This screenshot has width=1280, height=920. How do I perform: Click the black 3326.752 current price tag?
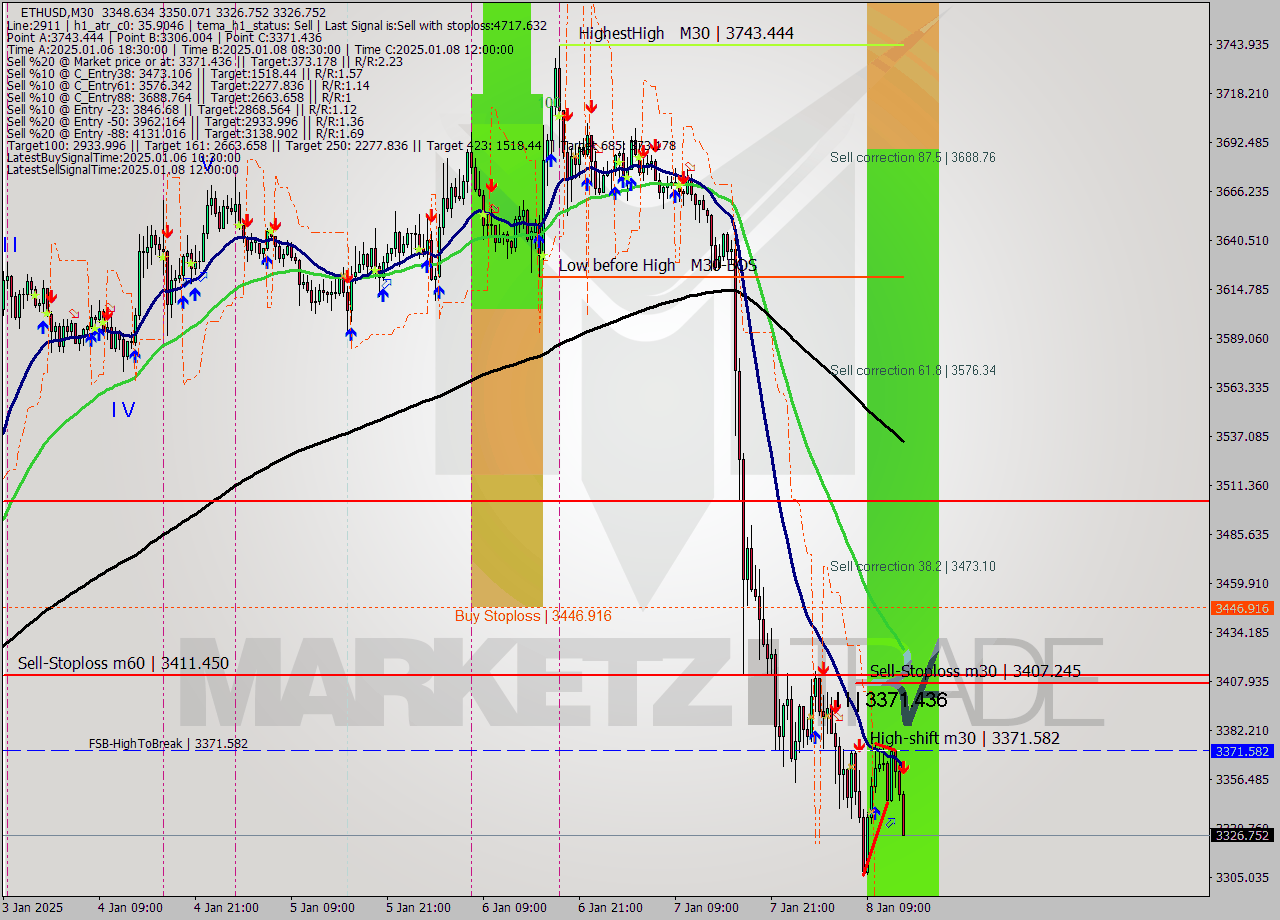click(1241, 835)
